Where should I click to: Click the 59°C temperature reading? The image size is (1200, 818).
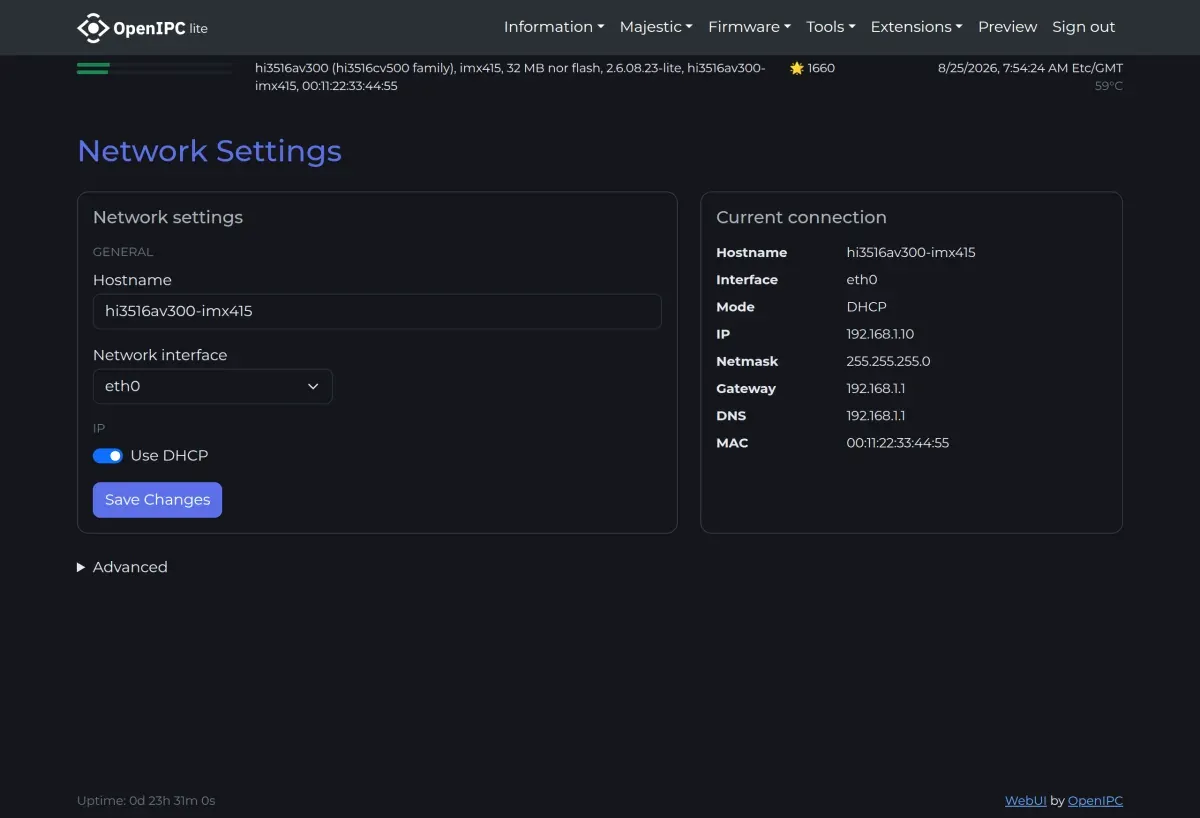click(1109, 86)
